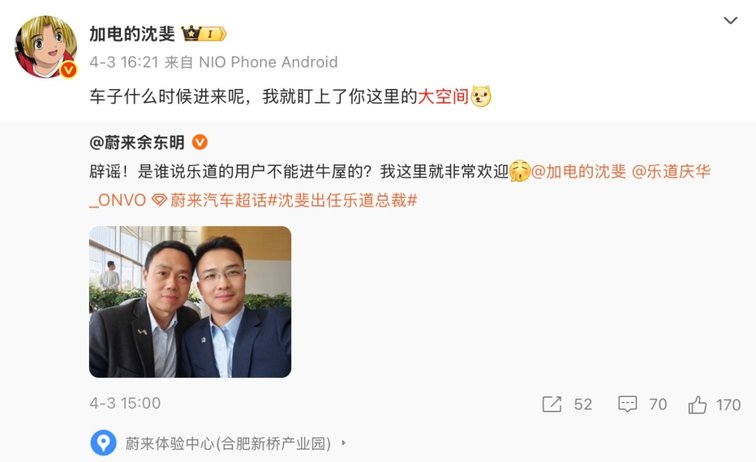Click the blue location pin icon
The width and height of the screenshot is (756, 462).
[x=103, y=443]
